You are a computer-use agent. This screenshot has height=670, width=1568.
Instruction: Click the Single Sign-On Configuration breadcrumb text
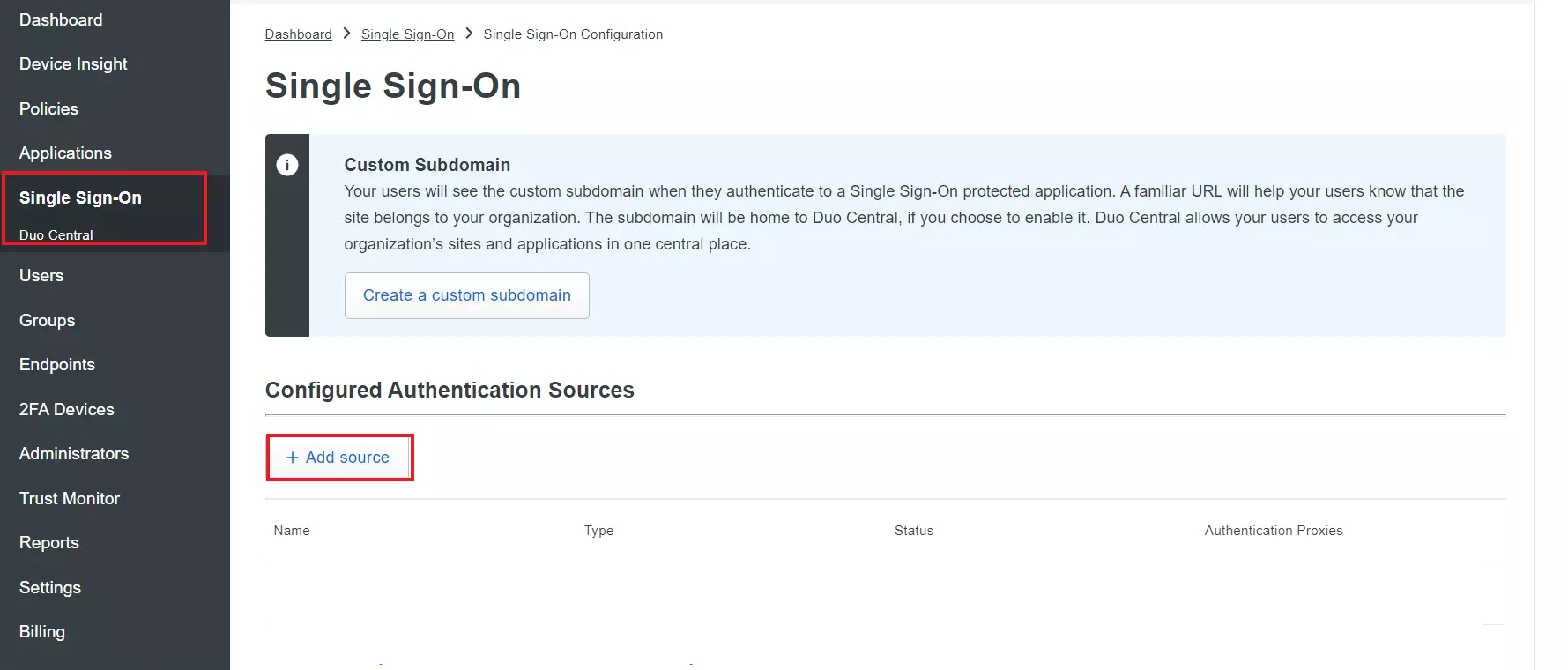pos(573,34)
